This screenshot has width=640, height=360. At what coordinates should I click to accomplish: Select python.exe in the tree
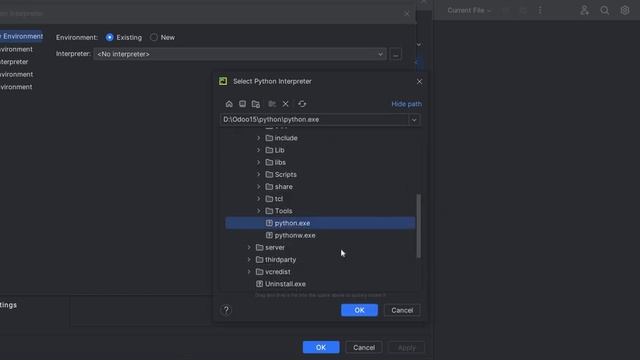[x=320, y=223]
